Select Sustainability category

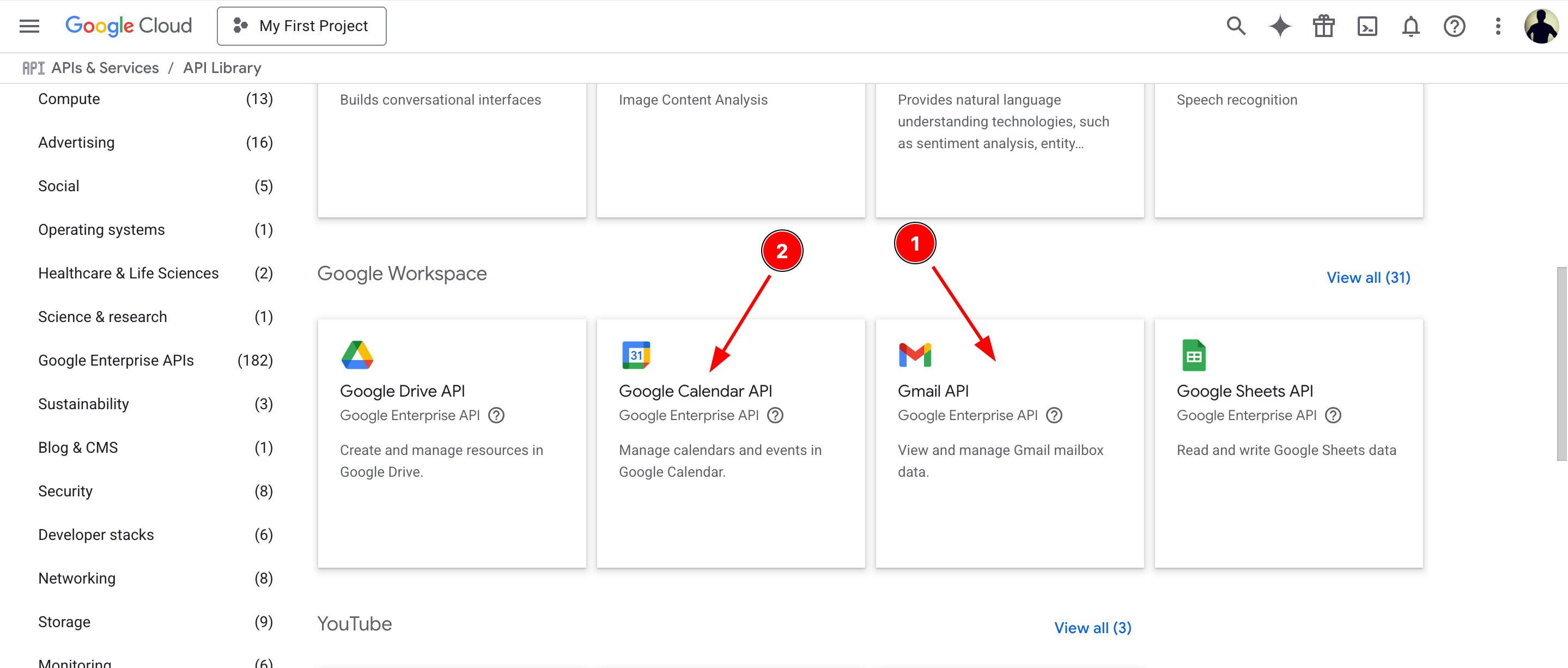(155, 404)
